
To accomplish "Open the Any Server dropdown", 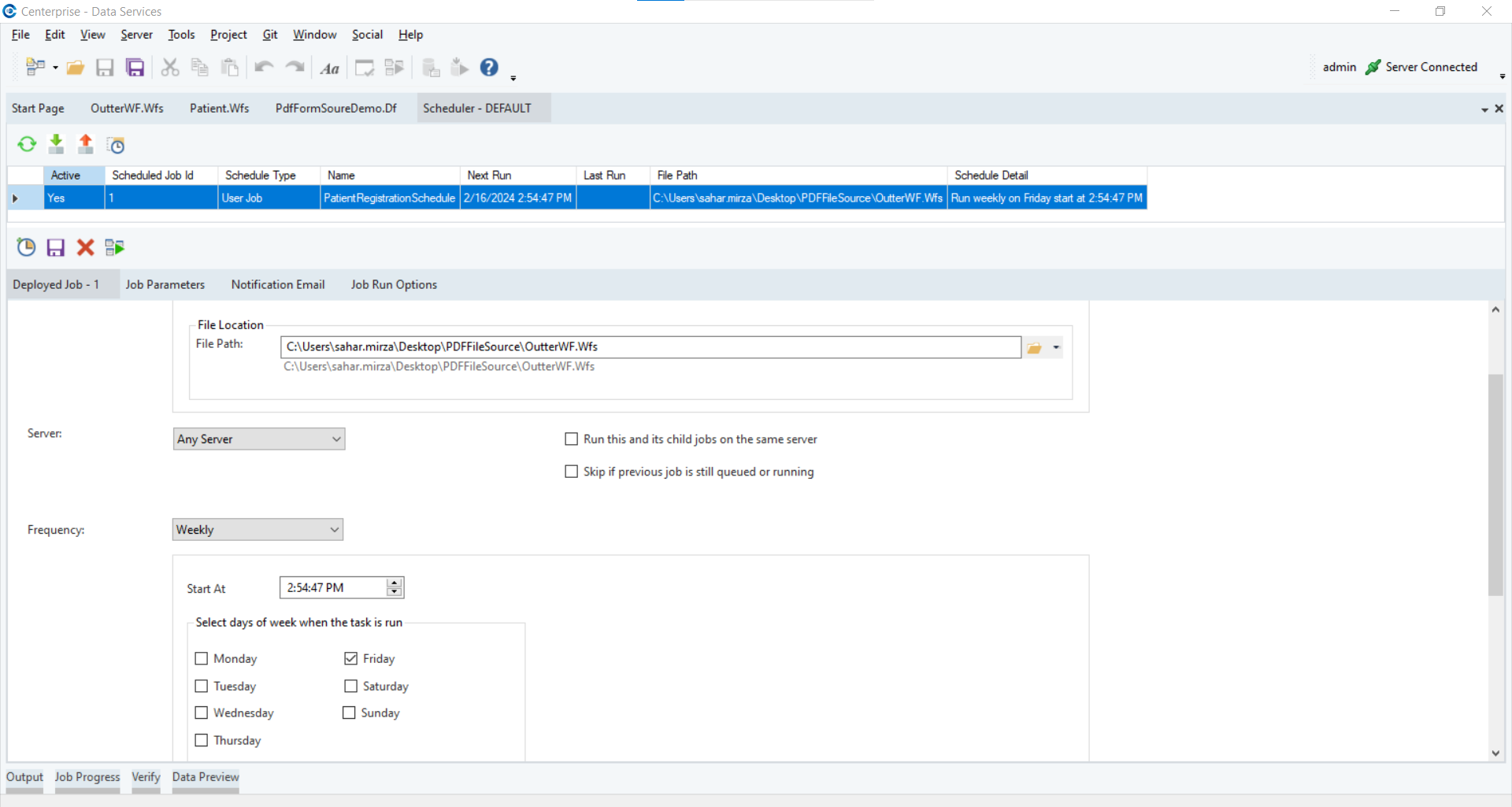I will click(336, 439).
